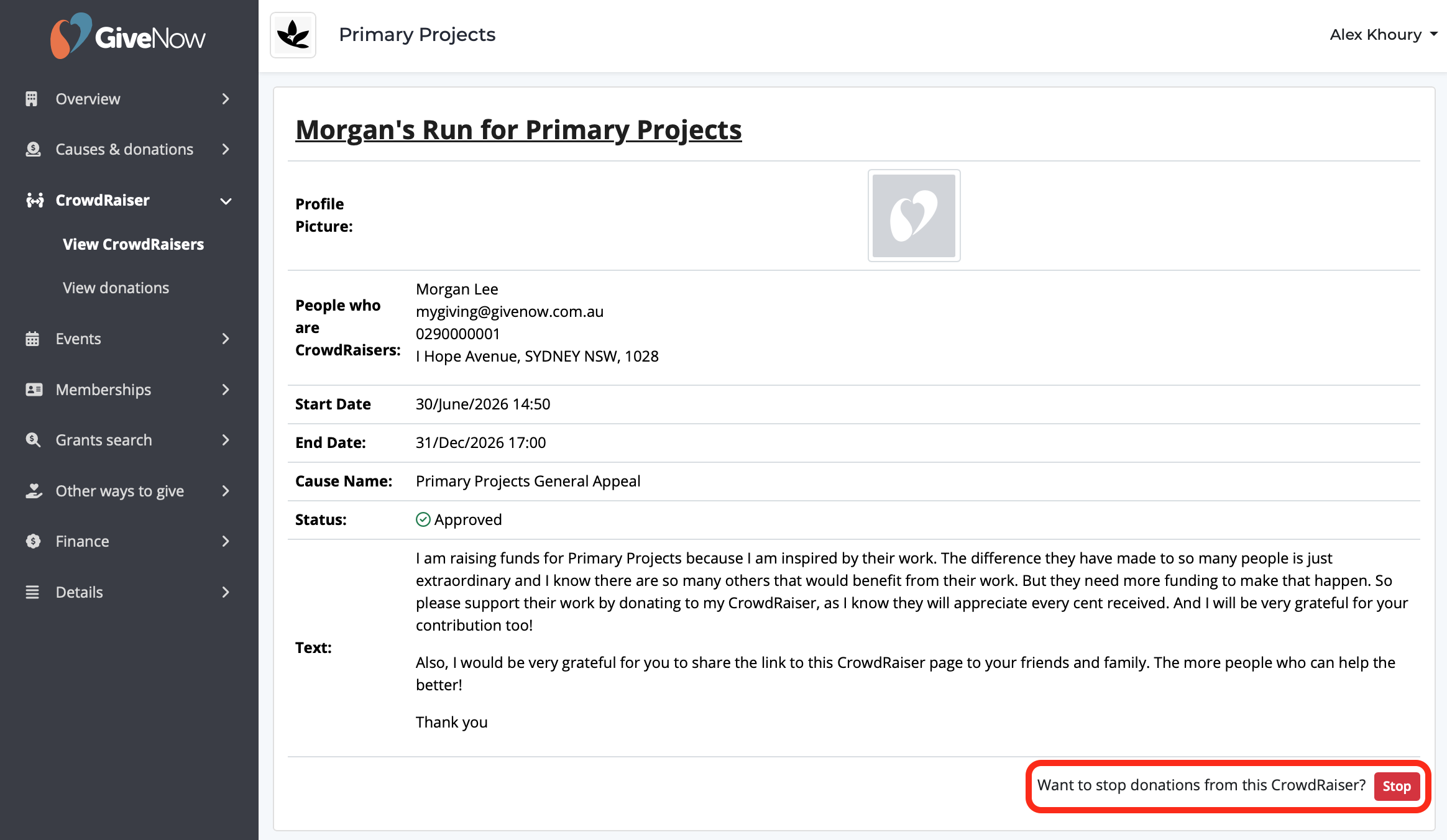Click the Primary Projects header title
Viewport: 1447px width, 840px height.
[417, 35]
